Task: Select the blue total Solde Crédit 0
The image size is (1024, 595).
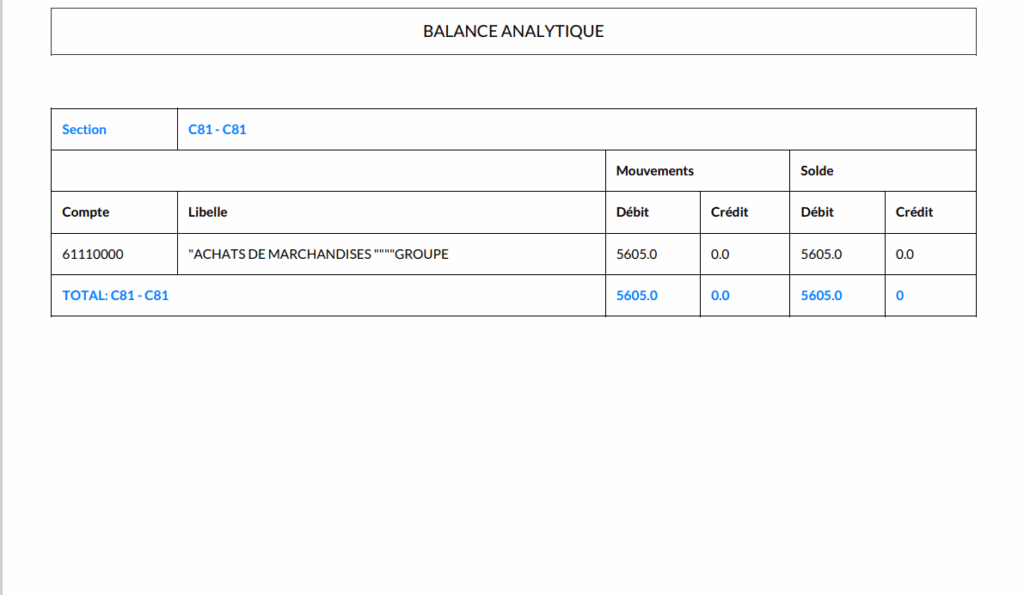Action: pos(900,296)
